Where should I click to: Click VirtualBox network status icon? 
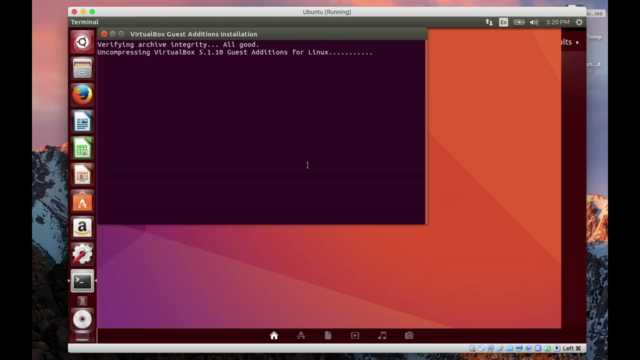[491, 348]
